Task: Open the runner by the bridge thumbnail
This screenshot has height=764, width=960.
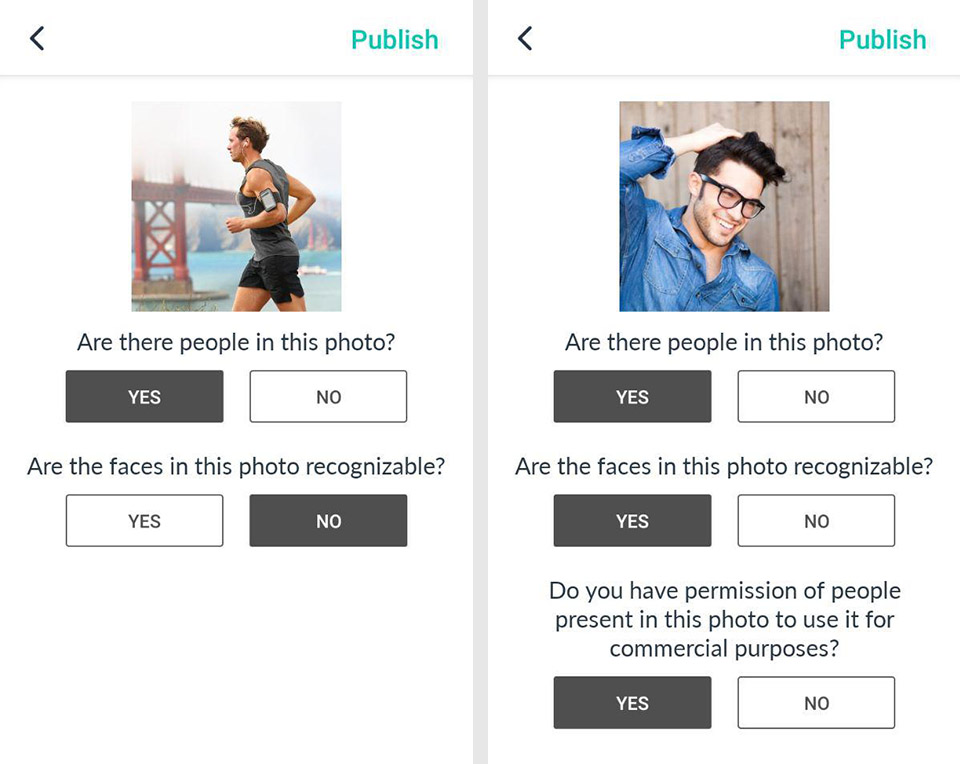Action: click(236, 206)
